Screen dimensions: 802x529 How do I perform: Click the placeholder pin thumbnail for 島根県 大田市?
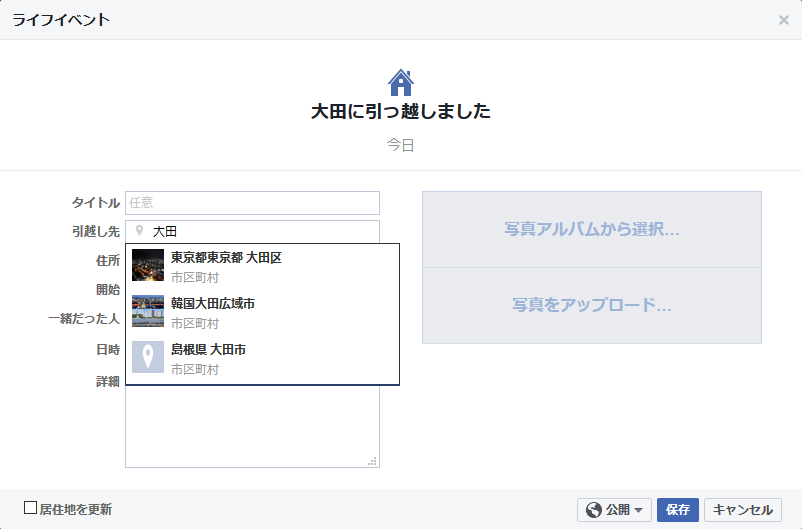(x=148, y=357)
